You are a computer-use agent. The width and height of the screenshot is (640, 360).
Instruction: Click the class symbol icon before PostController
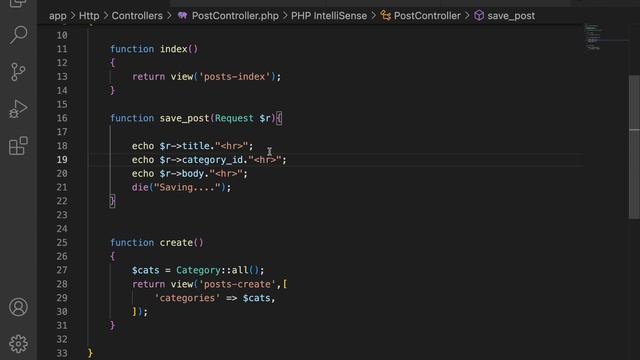point(385,16)
